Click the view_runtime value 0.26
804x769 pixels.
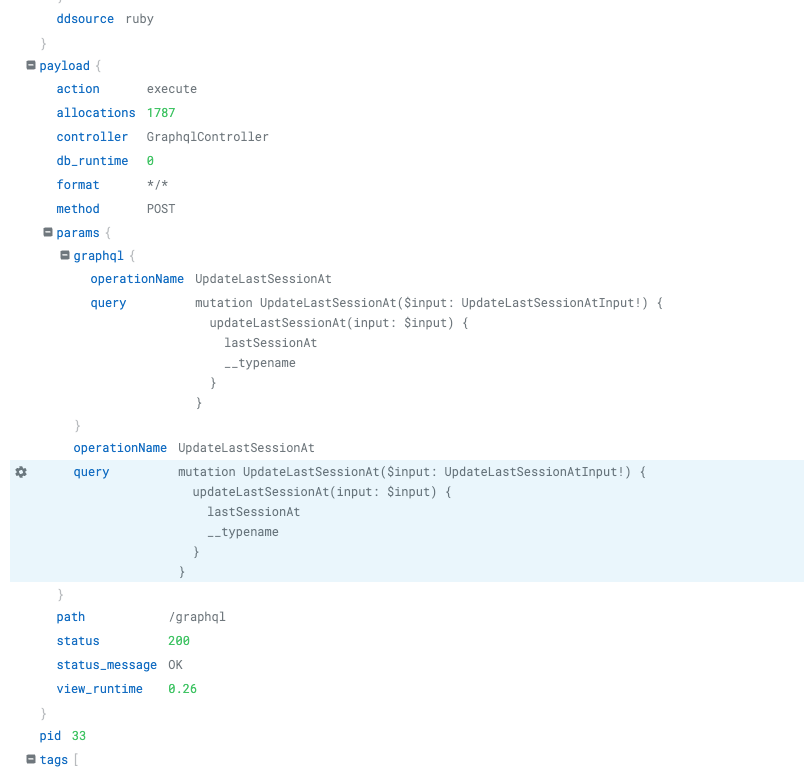tap(182, 689)
